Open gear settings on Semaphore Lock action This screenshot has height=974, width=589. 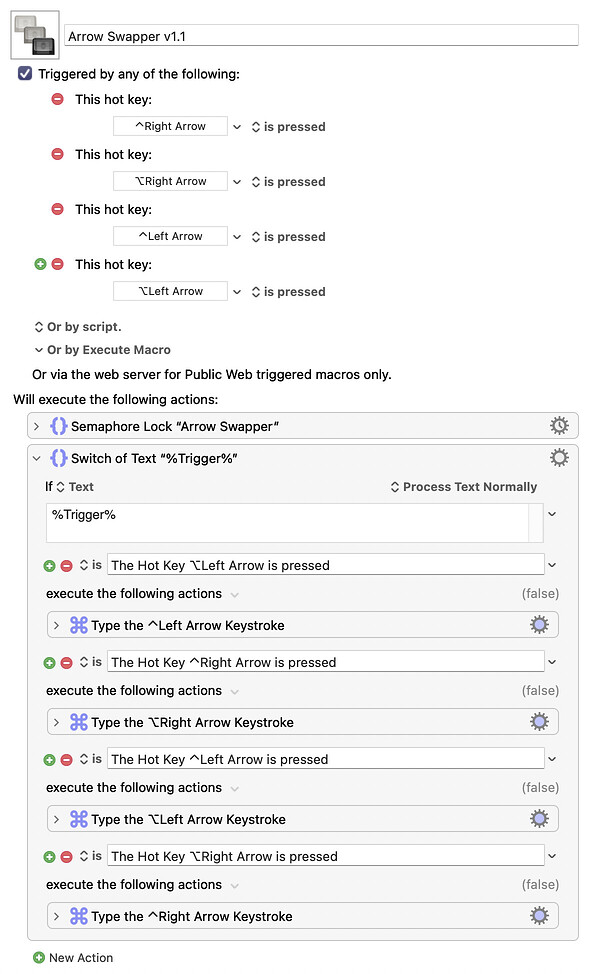tap(559, 425)
